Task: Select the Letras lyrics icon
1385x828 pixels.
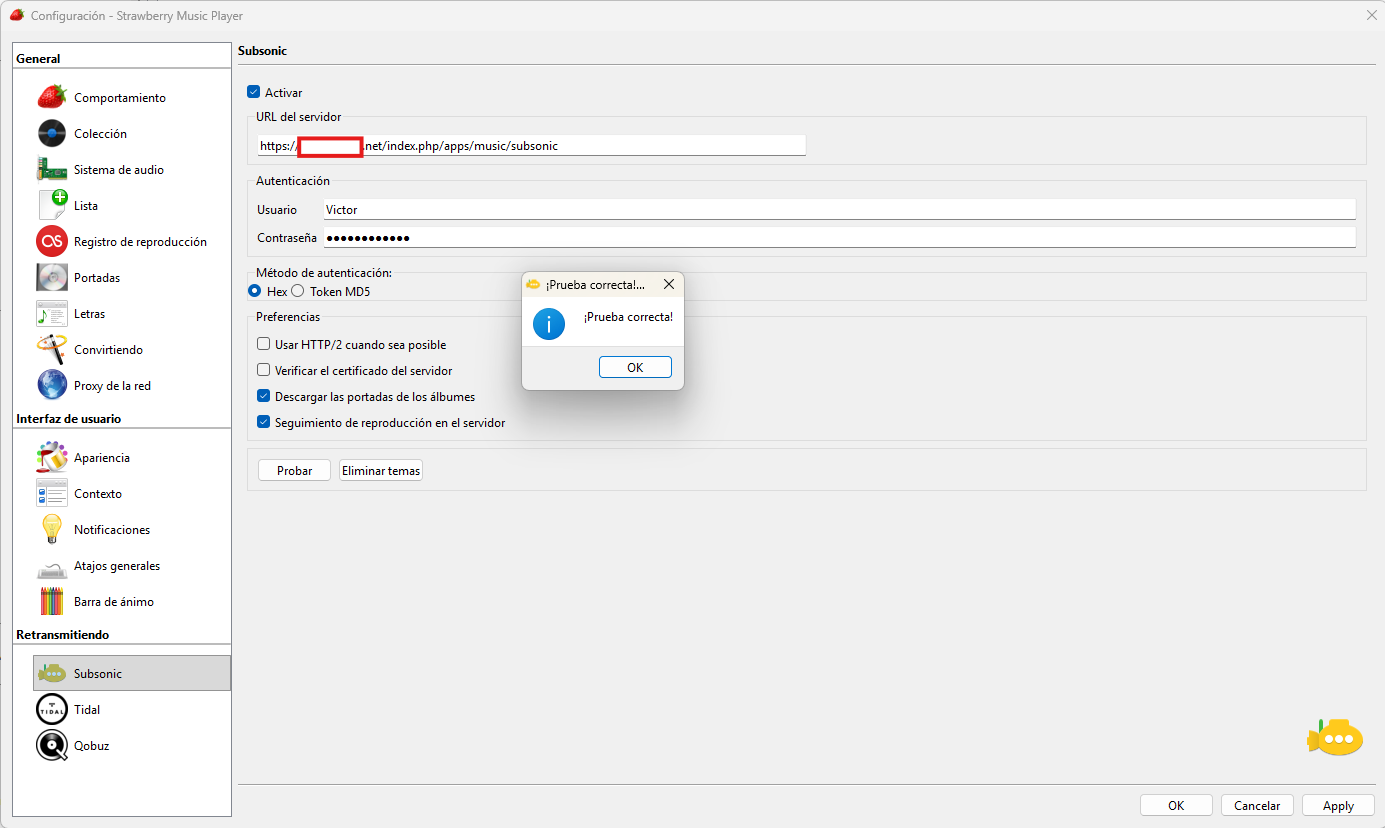Action: point(52,314)
